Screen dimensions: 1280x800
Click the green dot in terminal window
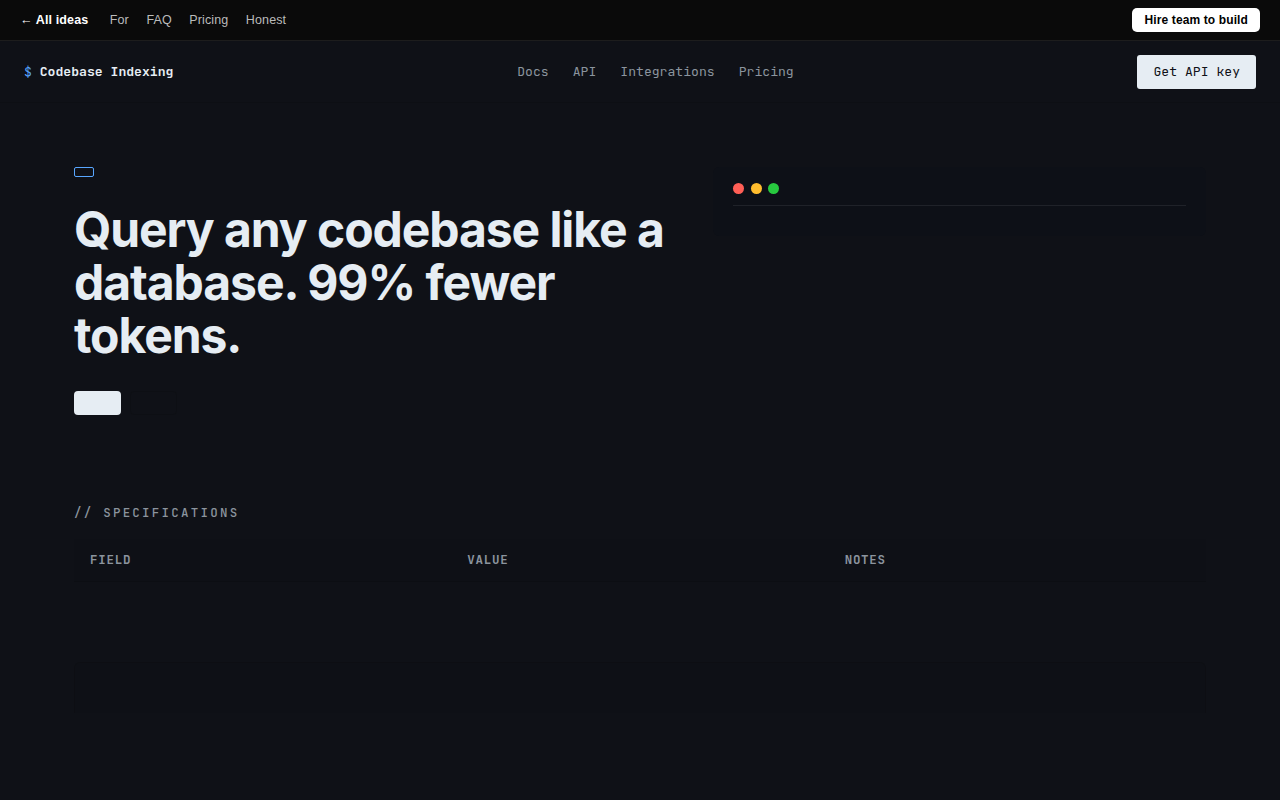(x=773, y=188)
